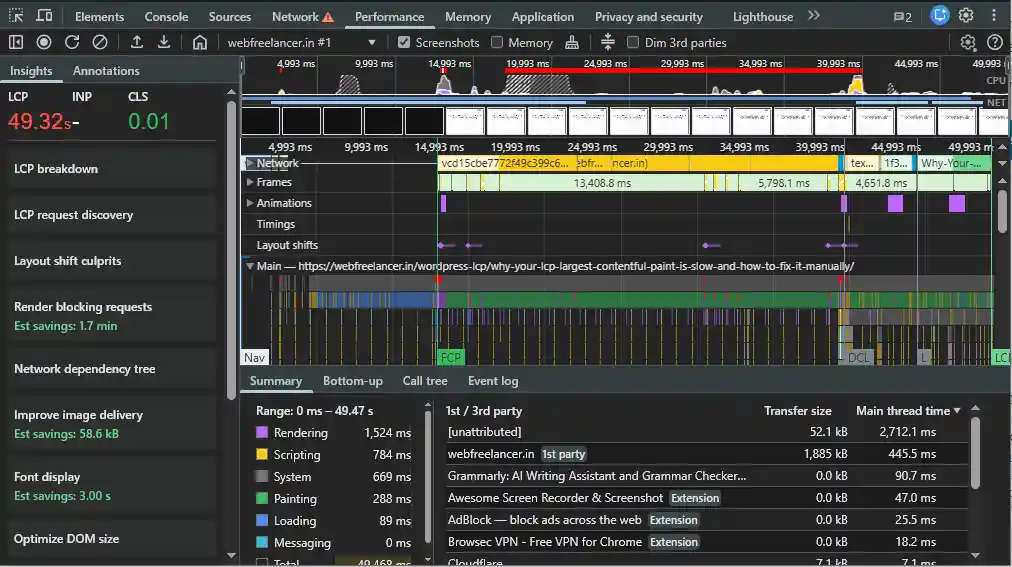Click the inspect element picker icon
The height and width of the screenshot is (567, 1012).
tap(16, 16)
